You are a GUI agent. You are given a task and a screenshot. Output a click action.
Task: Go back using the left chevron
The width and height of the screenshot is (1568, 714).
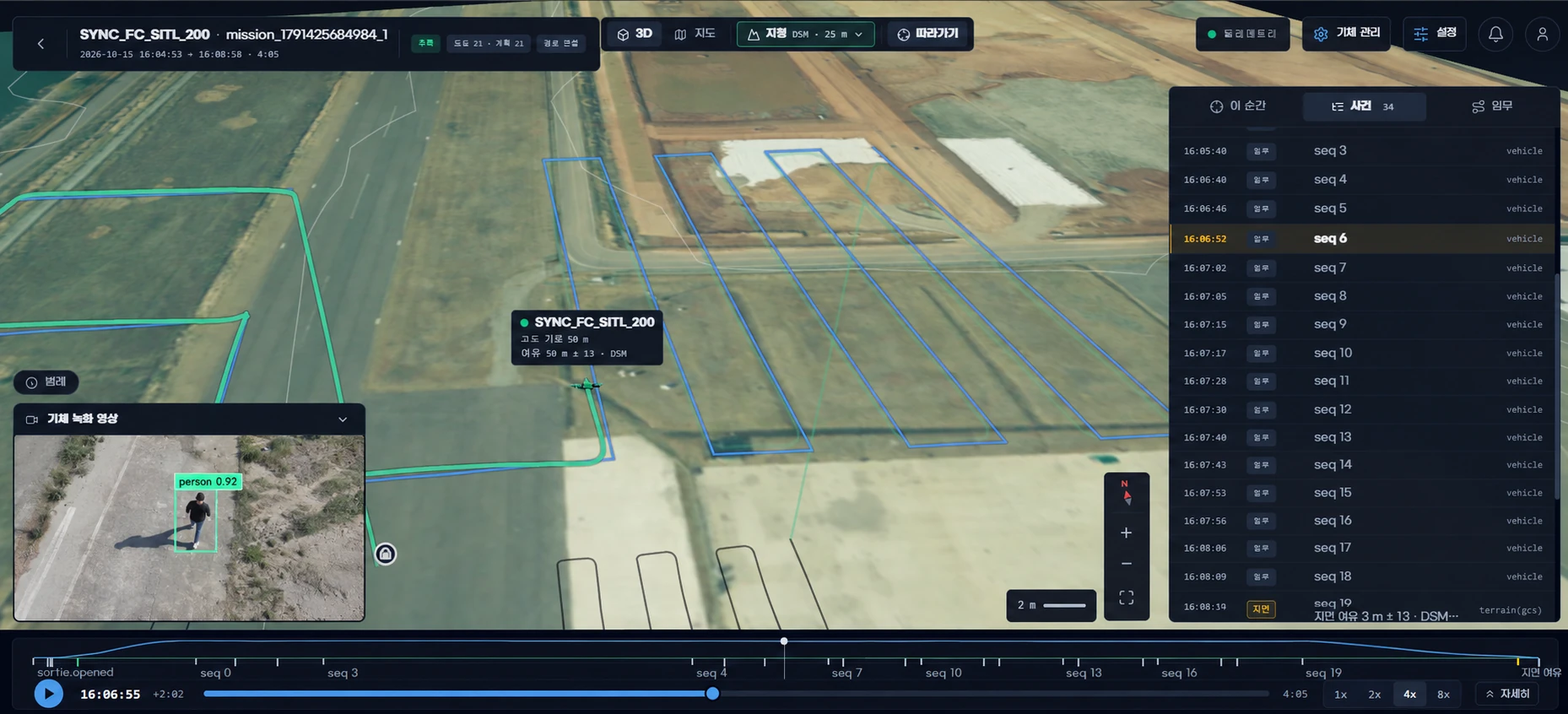tap(41, 44)
